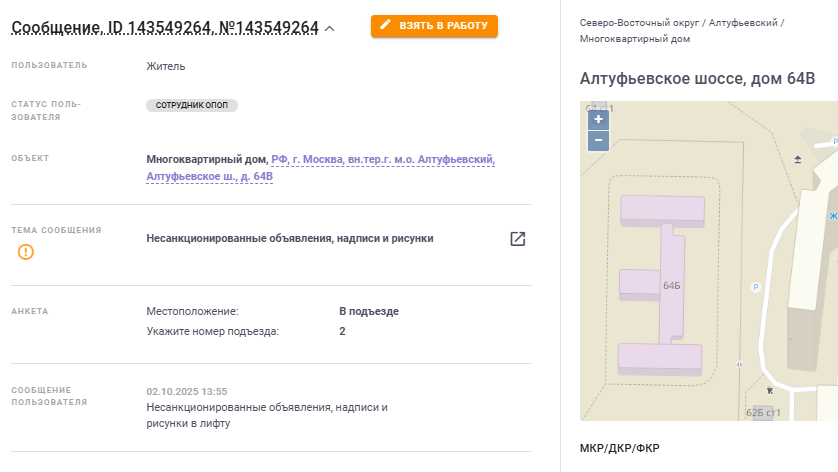Select 'Северо-Восточный округ' breadcrumb
Image resolution: width=838 pixels, height=472 pixels.
(639, 23)
